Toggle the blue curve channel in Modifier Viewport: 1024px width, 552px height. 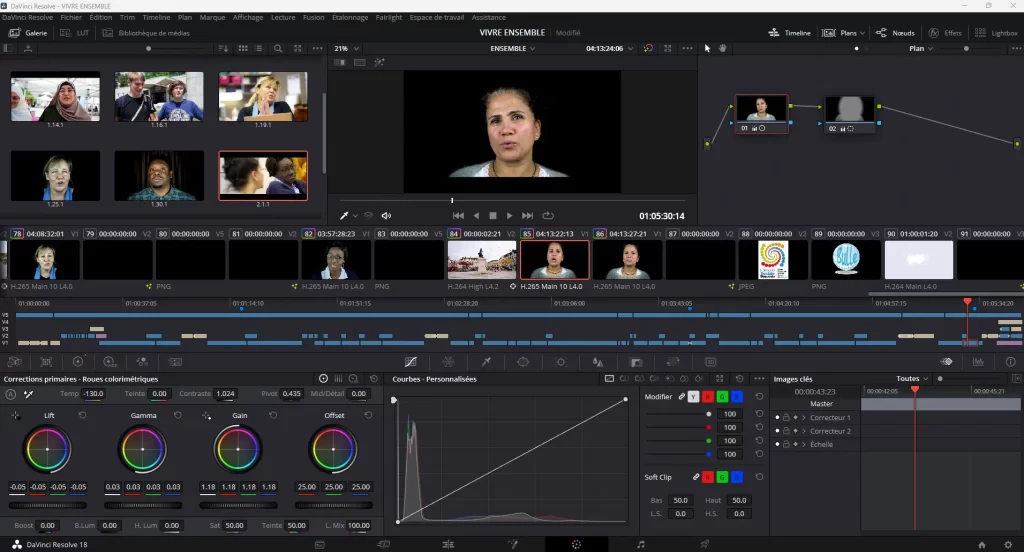tap(737, 397)
